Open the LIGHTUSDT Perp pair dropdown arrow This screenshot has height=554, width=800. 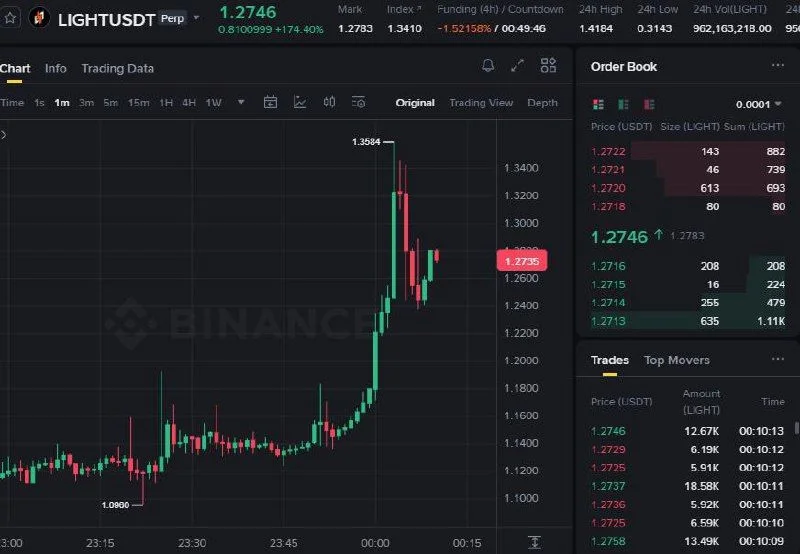pos(196,18)
